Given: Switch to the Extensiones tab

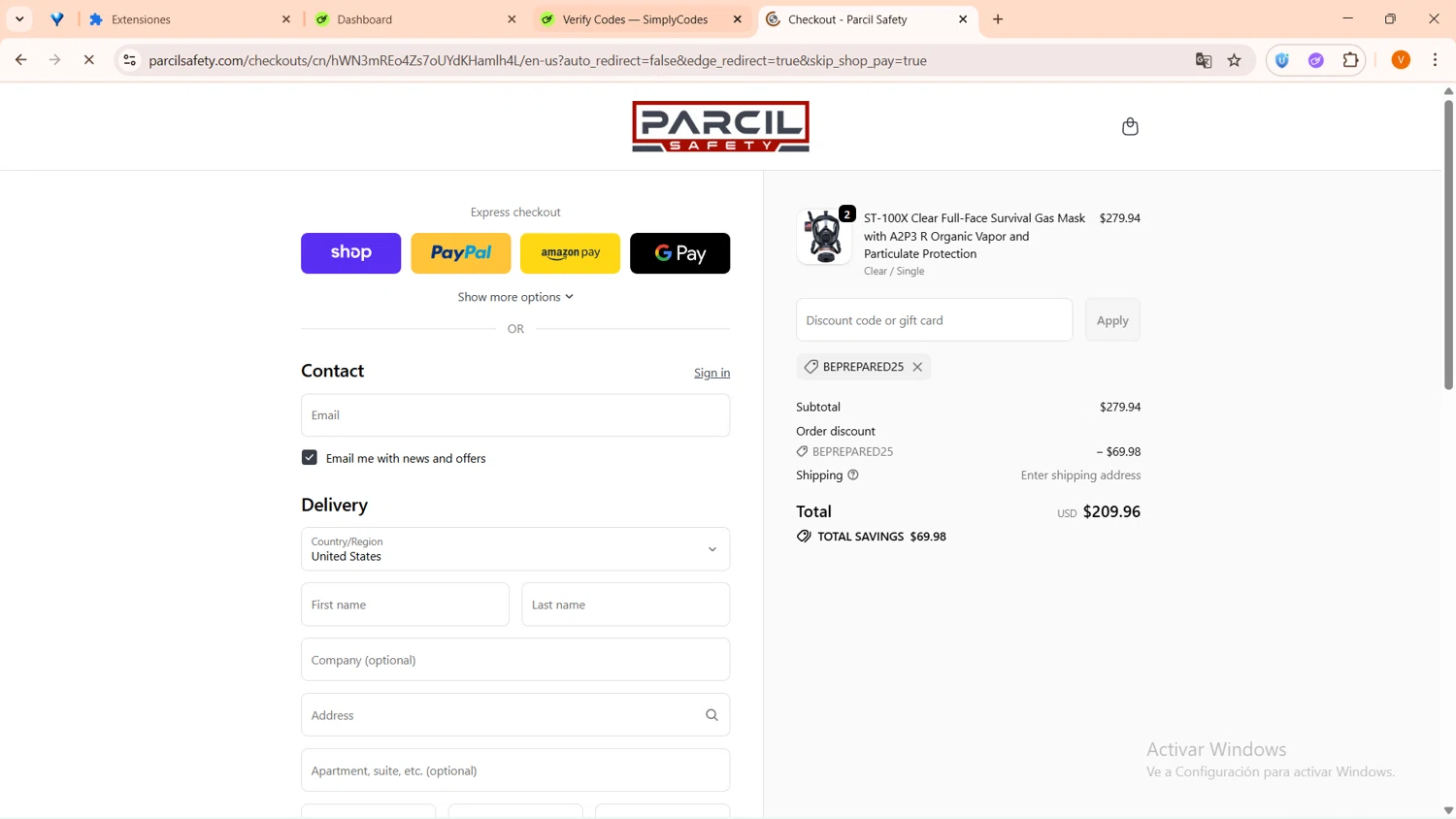Looking at the screenshot, I should click(x=189, y=19).
